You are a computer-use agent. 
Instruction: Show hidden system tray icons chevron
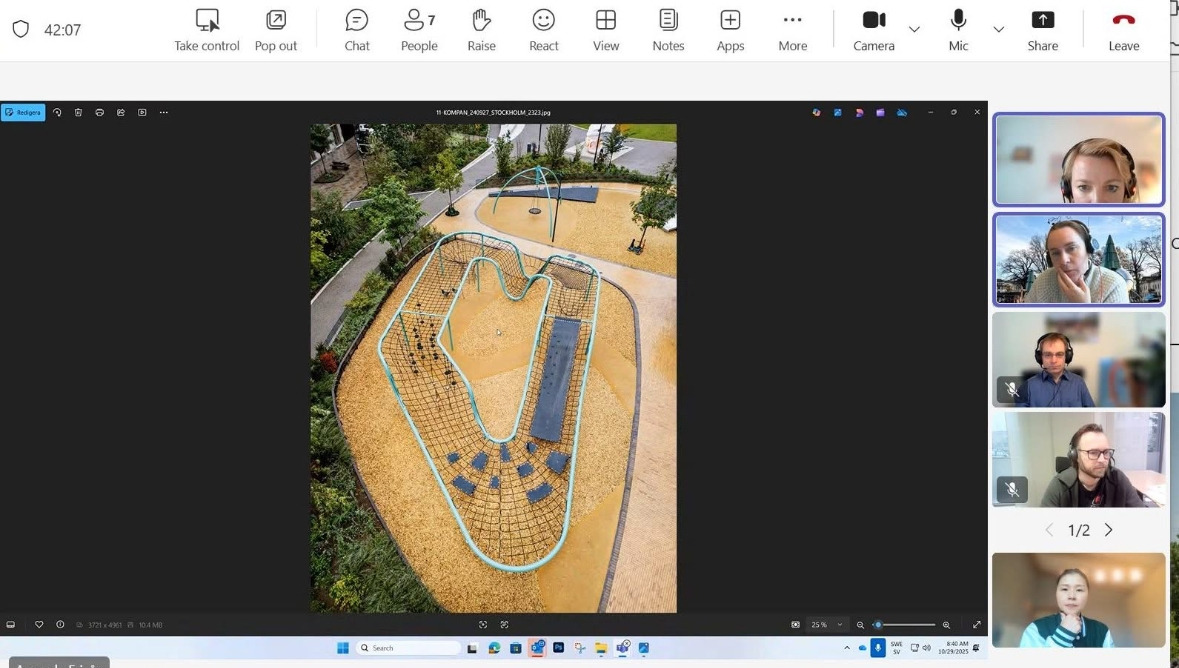click(x=847, y=648)
